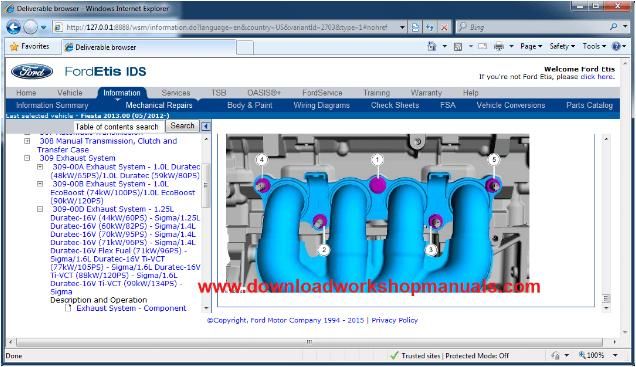Click the Compatibility View icon
636x367 pixels.
[415, 28]
